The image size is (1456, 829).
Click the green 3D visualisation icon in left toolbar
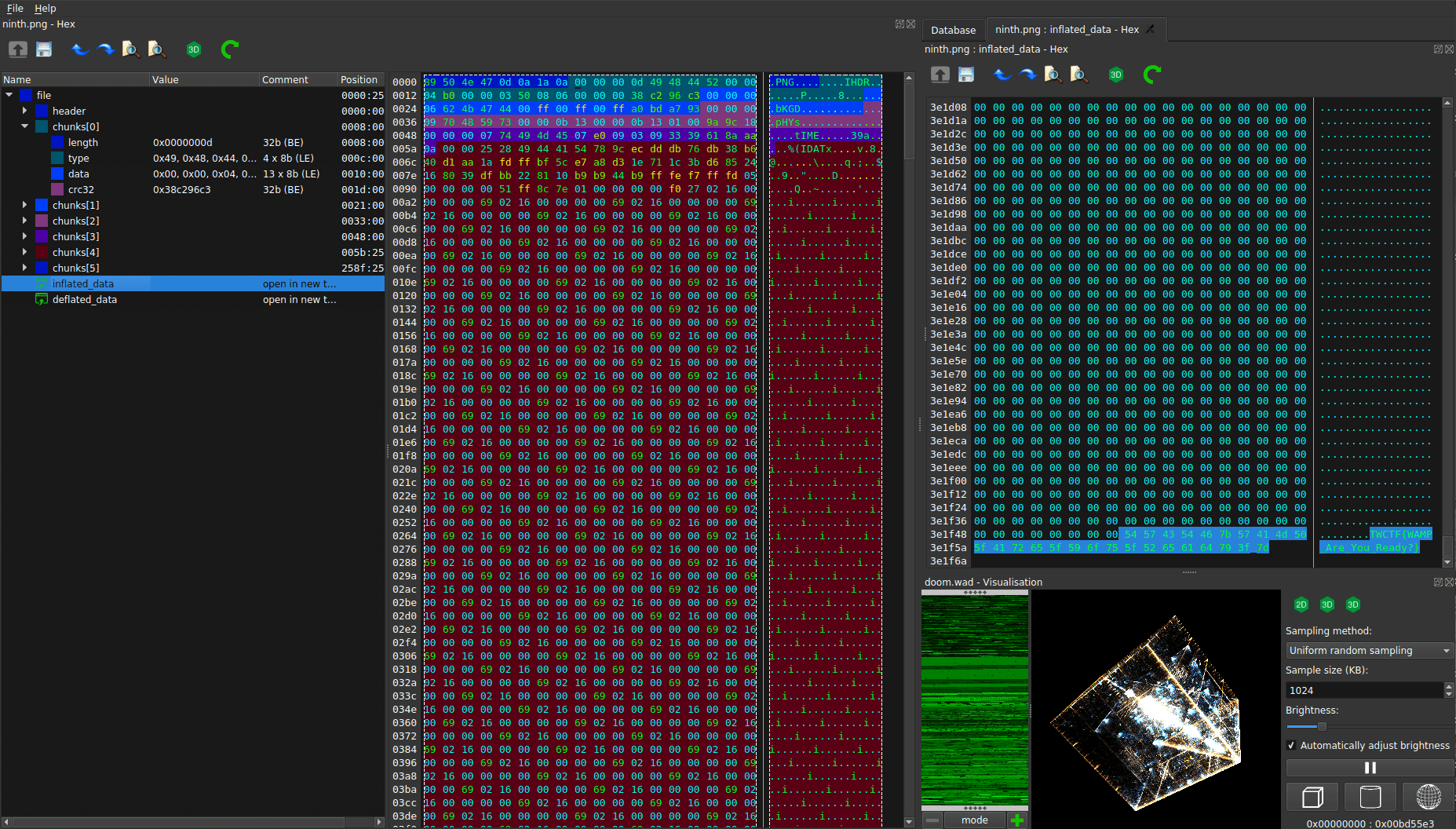coord(193,49)
